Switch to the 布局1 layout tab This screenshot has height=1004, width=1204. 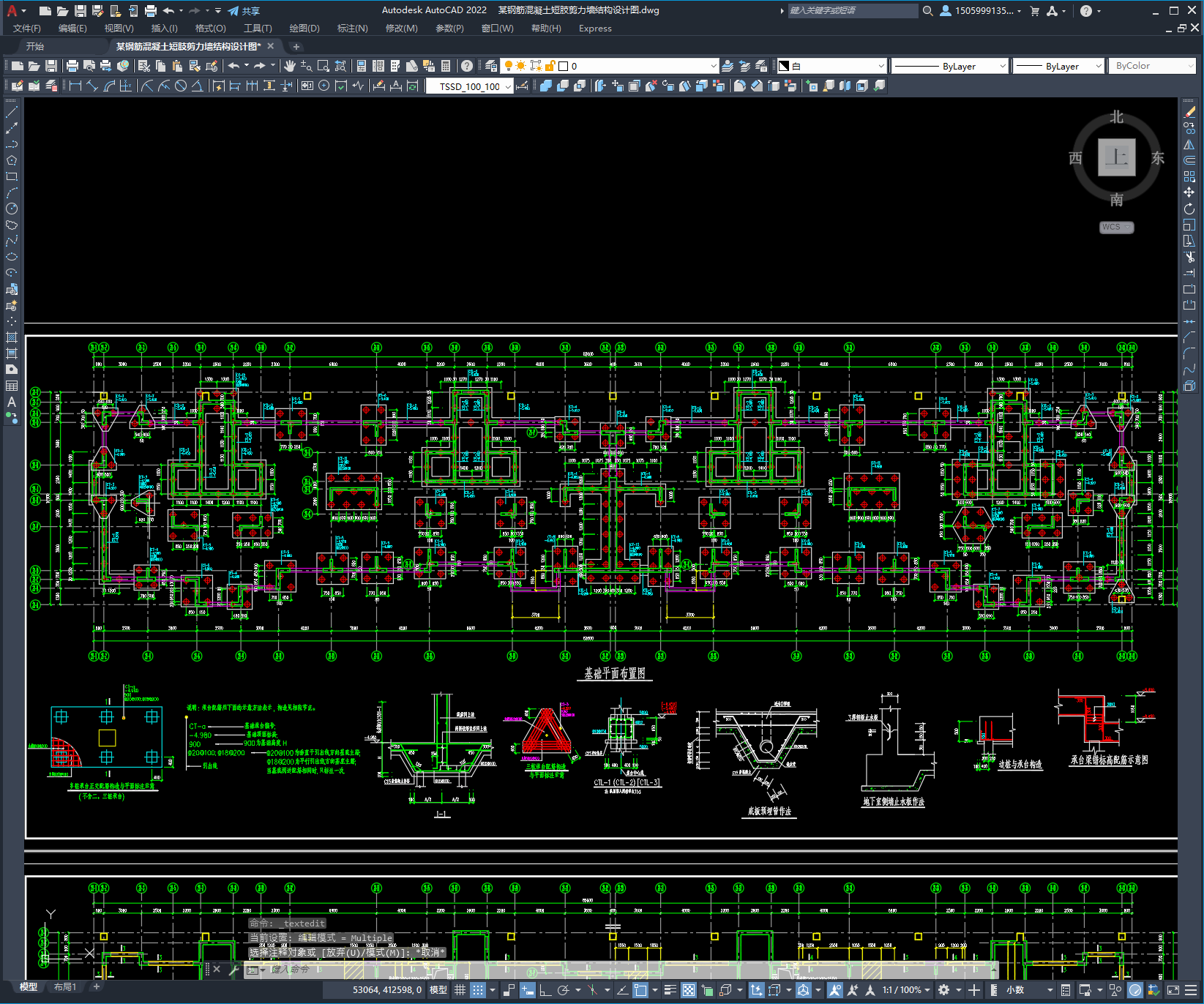tap(65, 987)
